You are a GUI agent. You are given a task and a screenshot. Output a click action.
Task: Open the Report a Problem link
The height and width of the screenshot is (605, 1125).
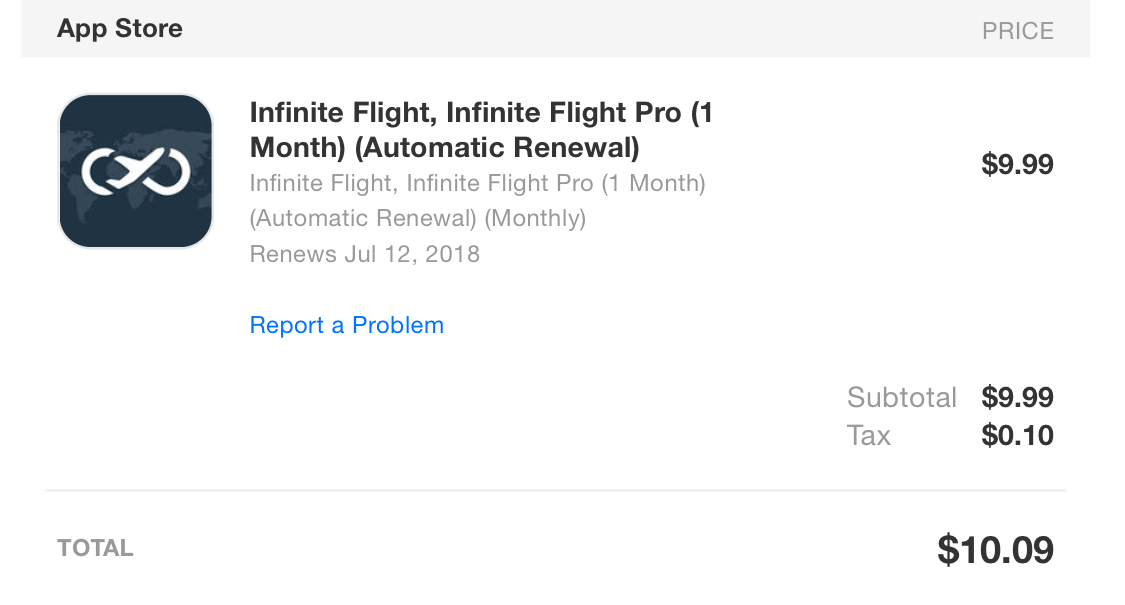point(346,325)
